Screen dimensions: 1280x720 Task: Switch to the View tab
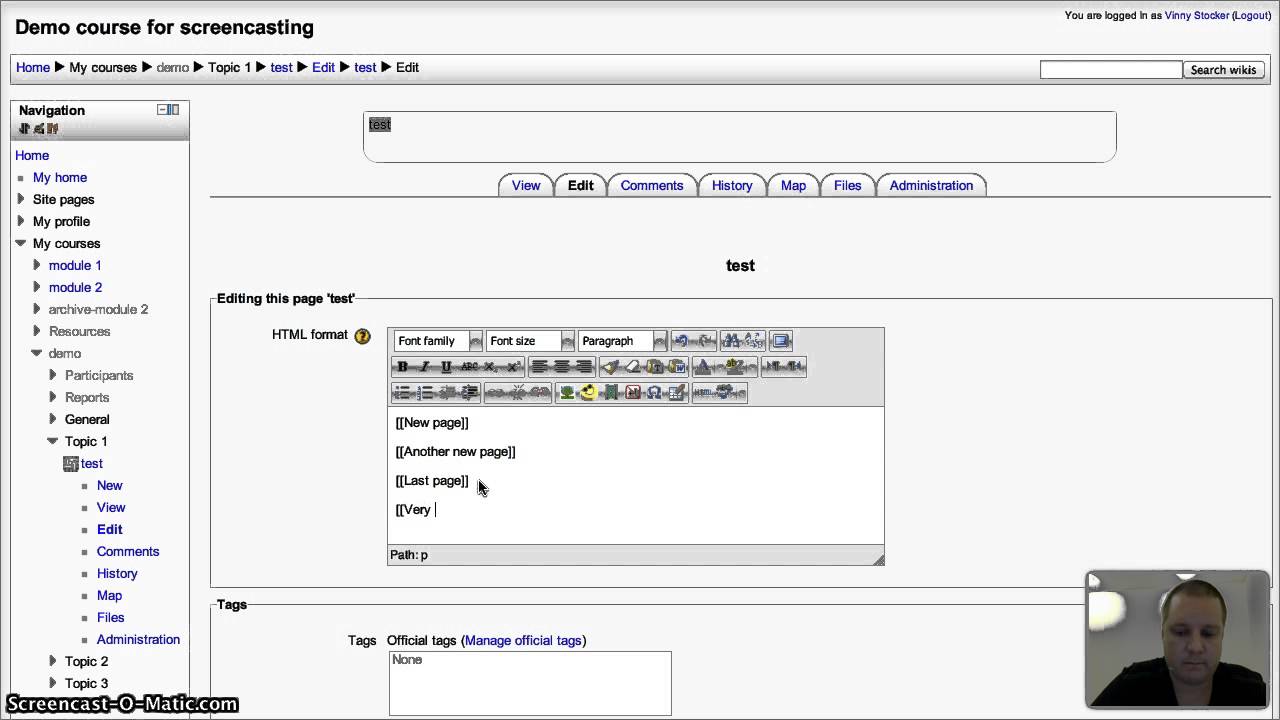click(x=526, y=185)
